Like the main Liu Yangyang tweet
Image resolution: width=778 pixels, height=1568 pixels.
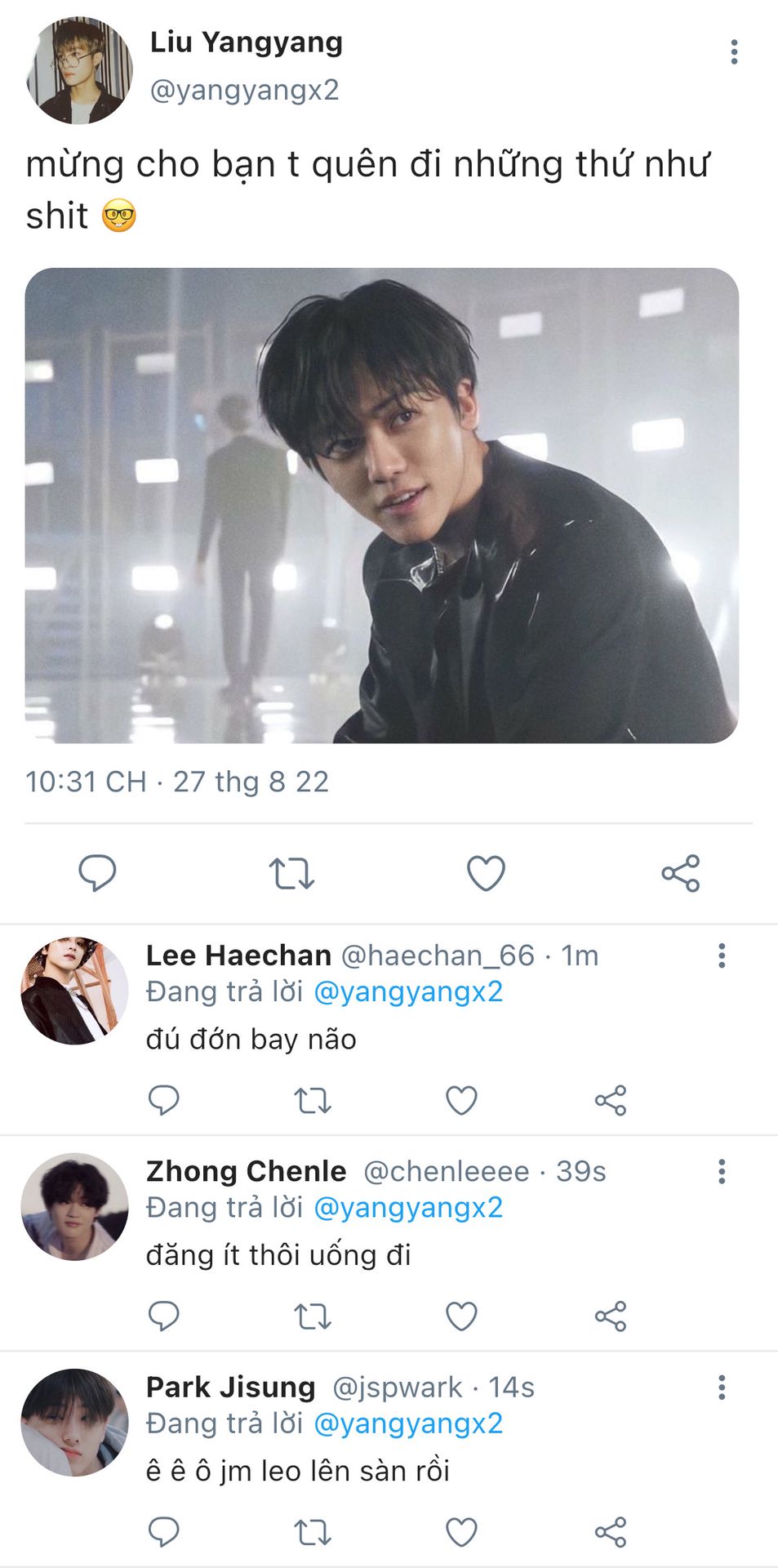pyautogui.click(x=486, y=873)
